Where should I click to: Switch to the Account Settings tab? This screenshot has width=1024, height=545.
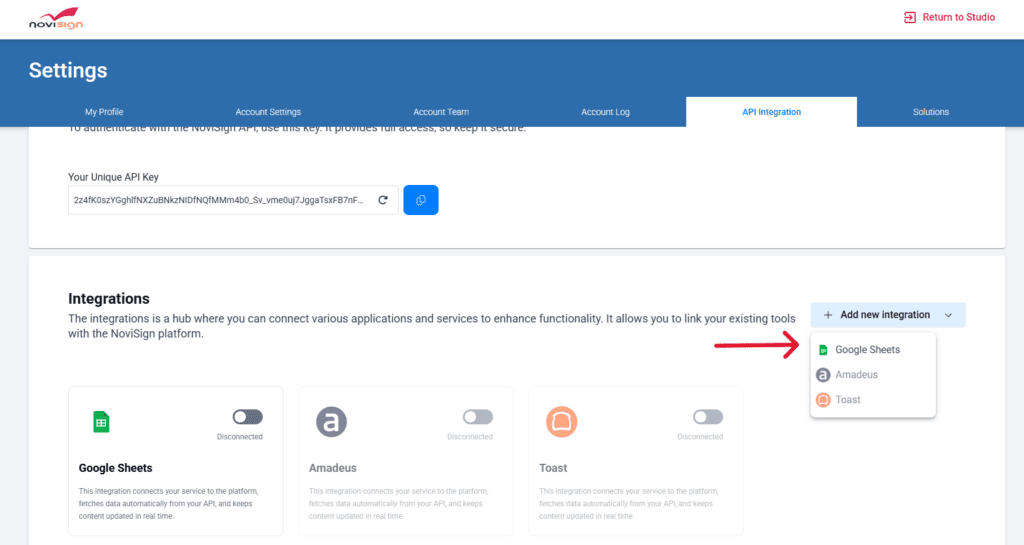pos(268,112)
